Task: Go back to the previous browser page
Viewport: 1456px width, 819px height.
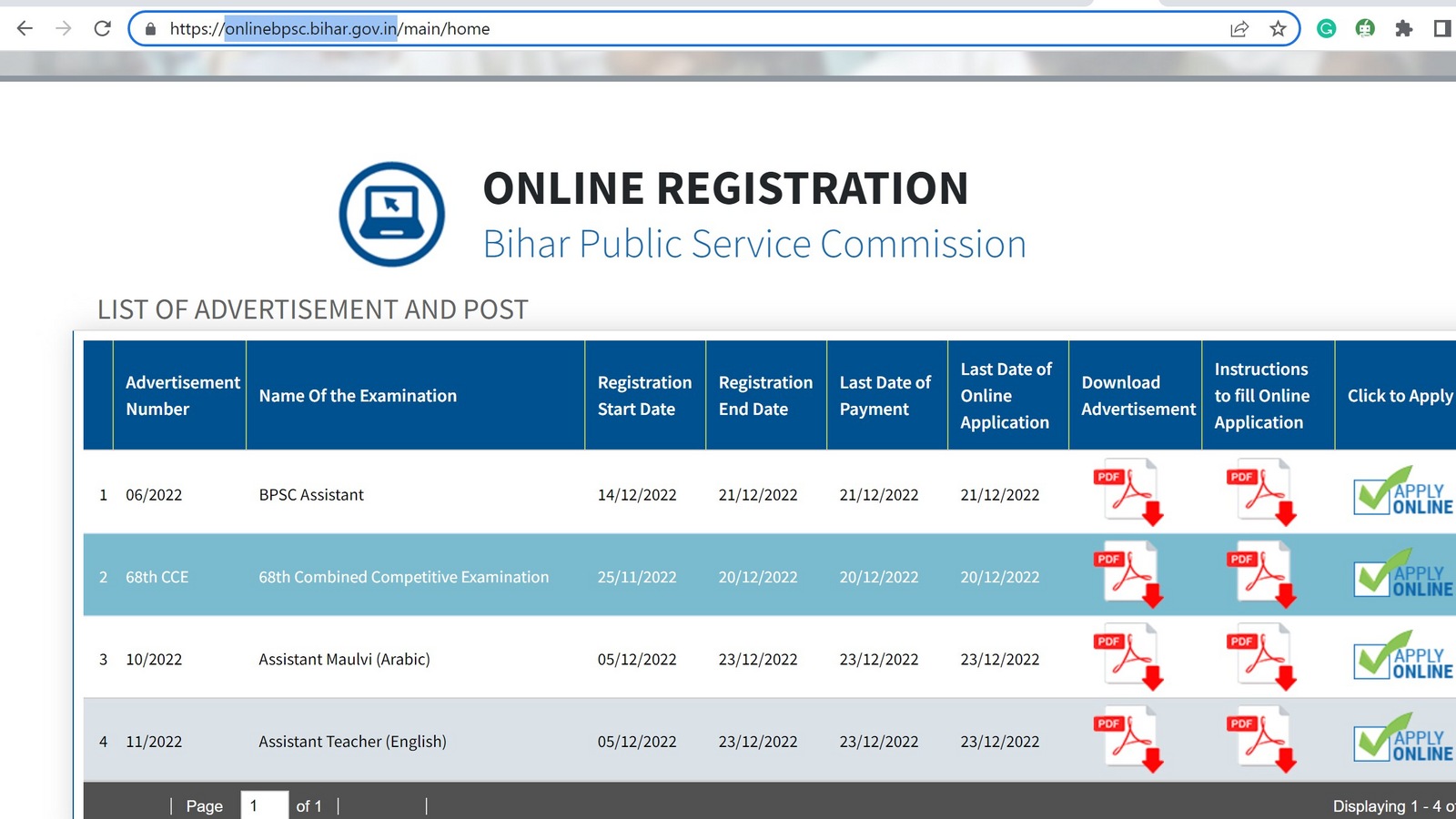Action: coord(25,28)
